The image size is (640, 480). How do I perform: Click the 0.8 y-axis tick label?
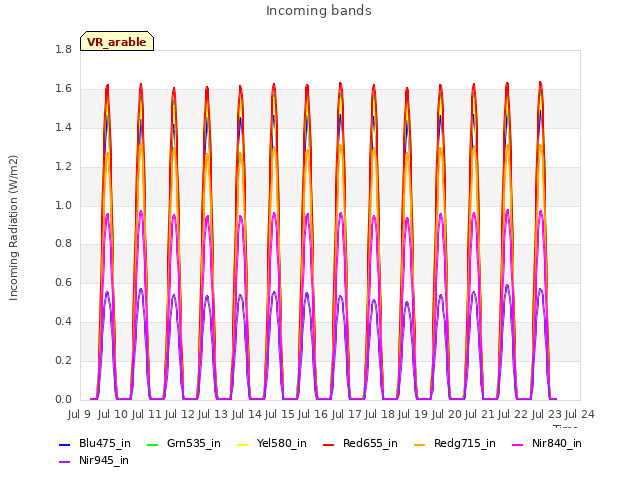coord(63,244)
